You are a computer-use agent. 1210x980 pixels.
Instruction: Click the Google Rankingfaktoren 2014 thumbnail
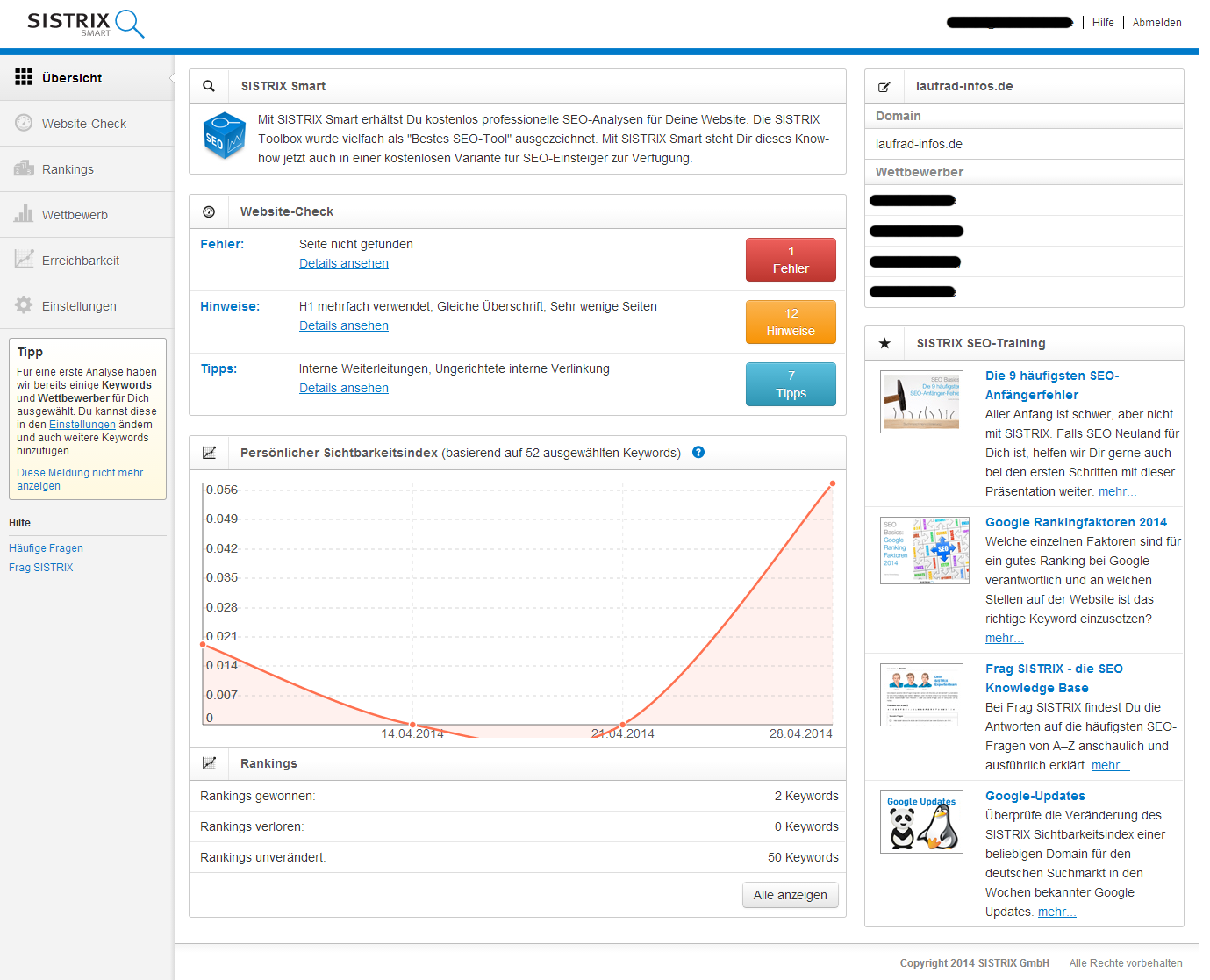[925, 550]
